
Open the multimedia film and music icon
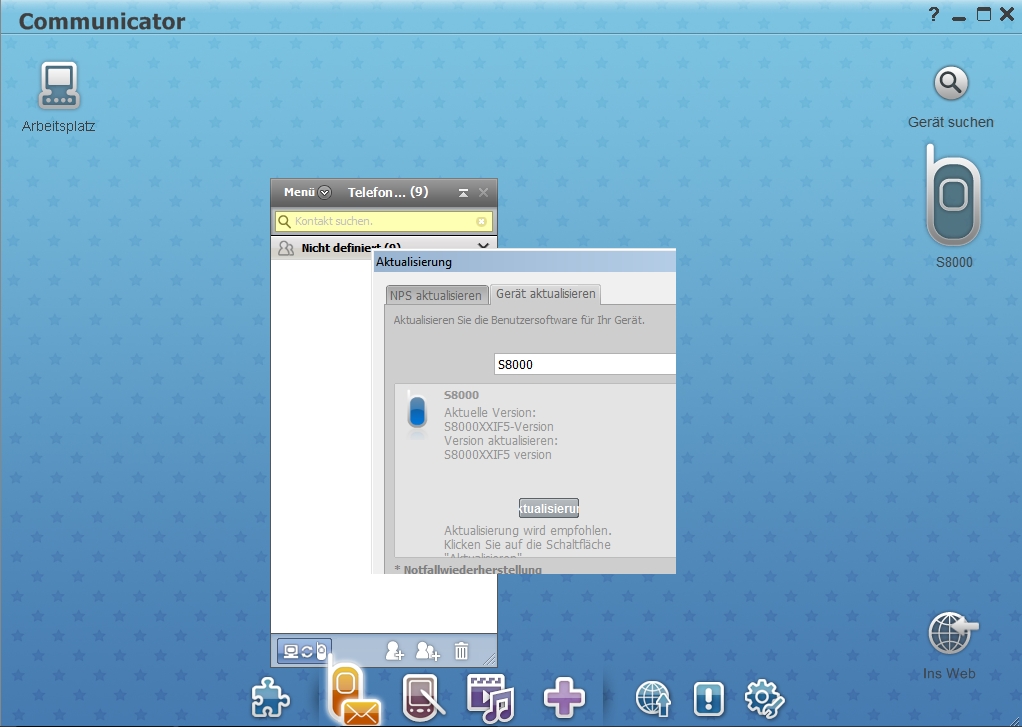click(x=490, y=698)
